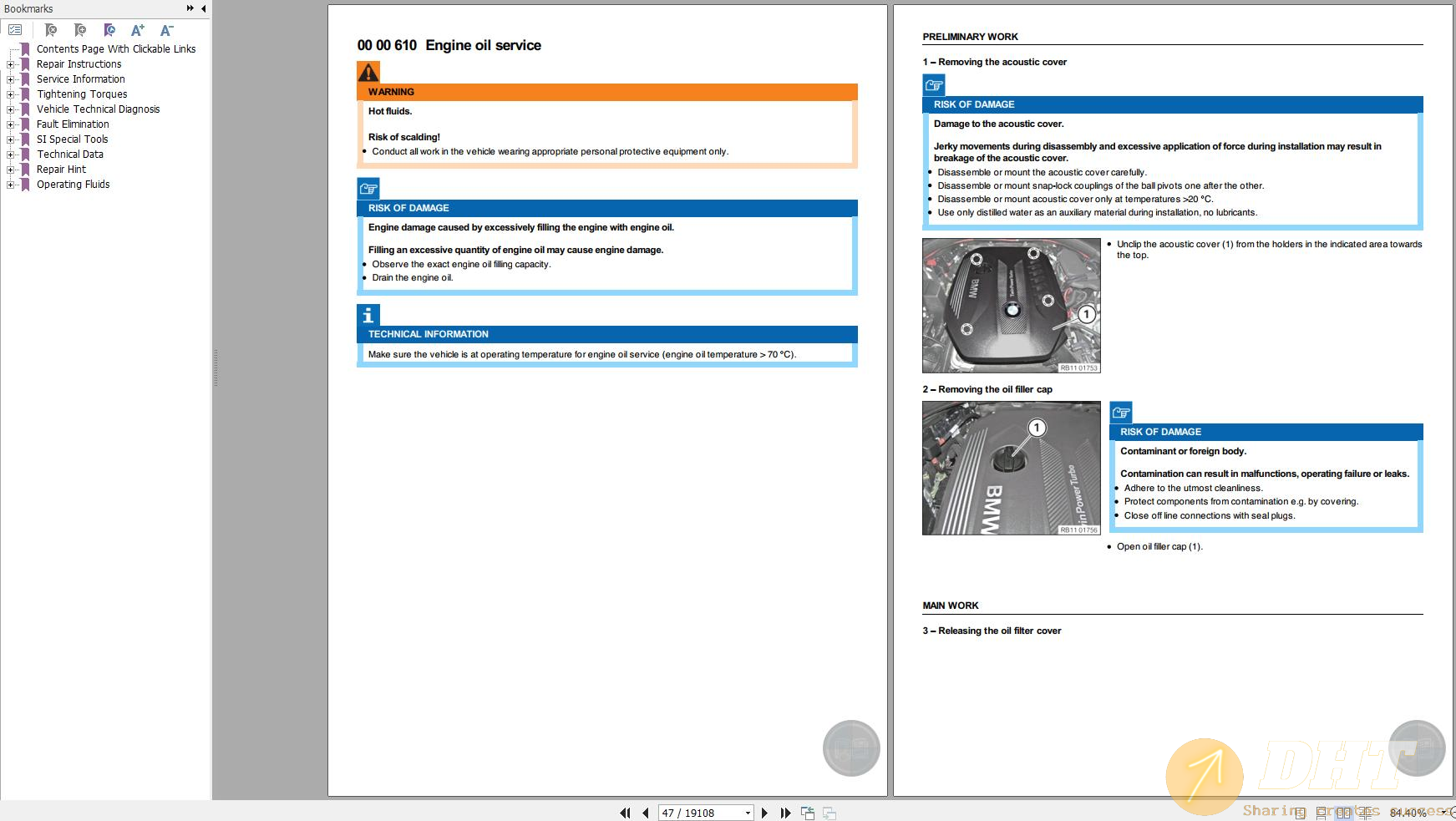Increase bookmark font size (A+)
The height and width of the screenshot is (821, 1456).
138,30
